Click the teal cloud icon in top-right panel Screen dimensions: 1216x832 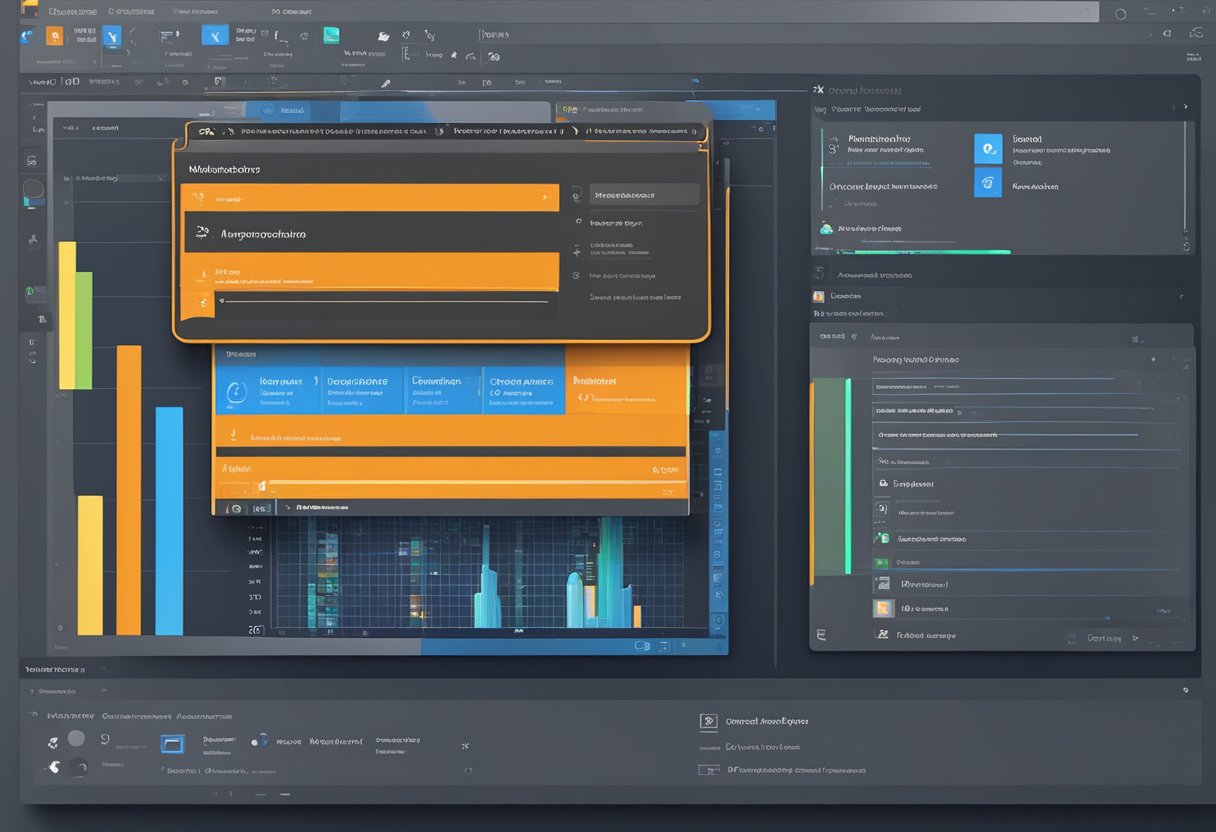[x=826, y=228]
